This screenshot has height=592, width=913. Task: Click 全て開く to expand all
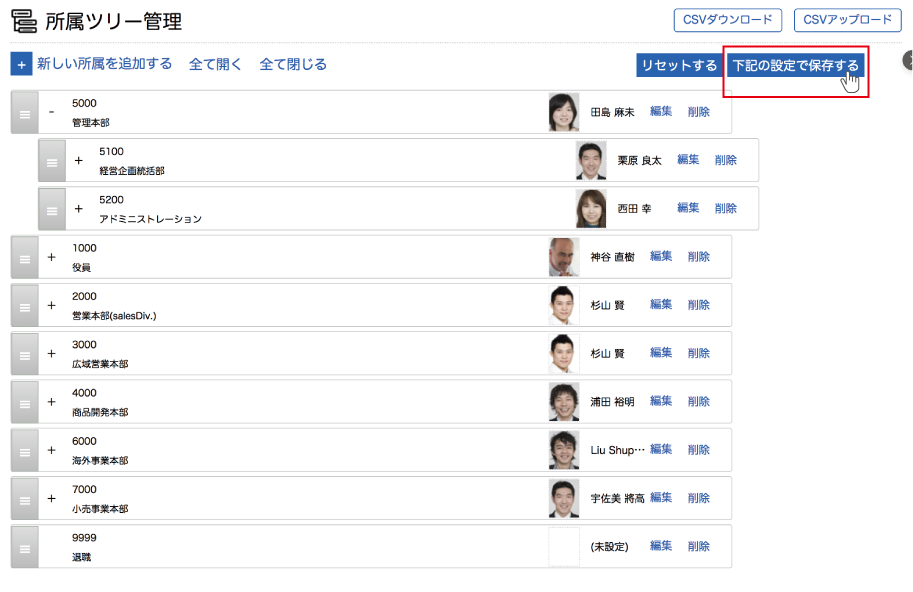[215, 64]
